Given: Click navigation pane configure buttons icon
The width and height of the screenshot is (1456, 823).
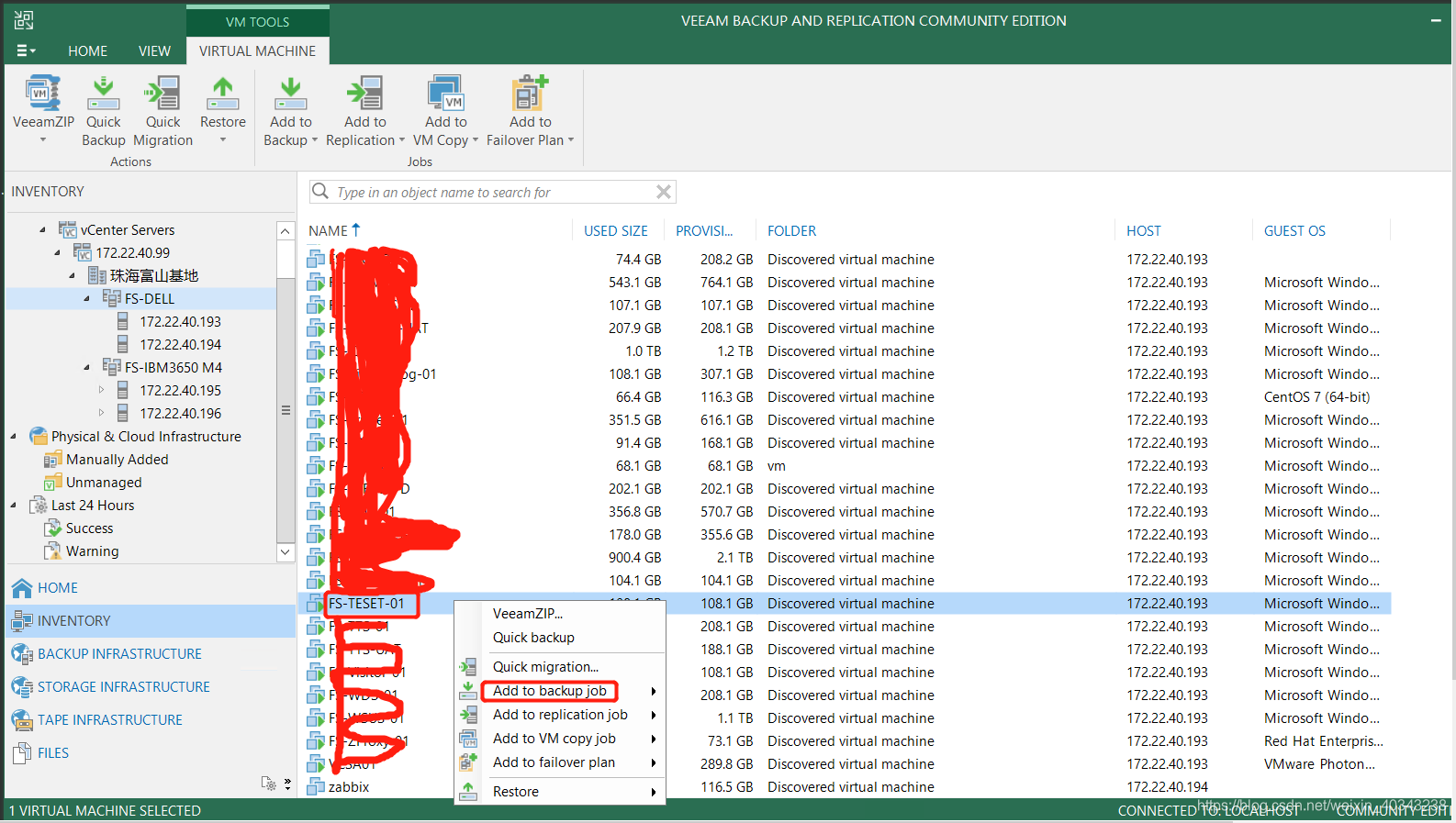Looking at the screenshot, I should point(269,784).
